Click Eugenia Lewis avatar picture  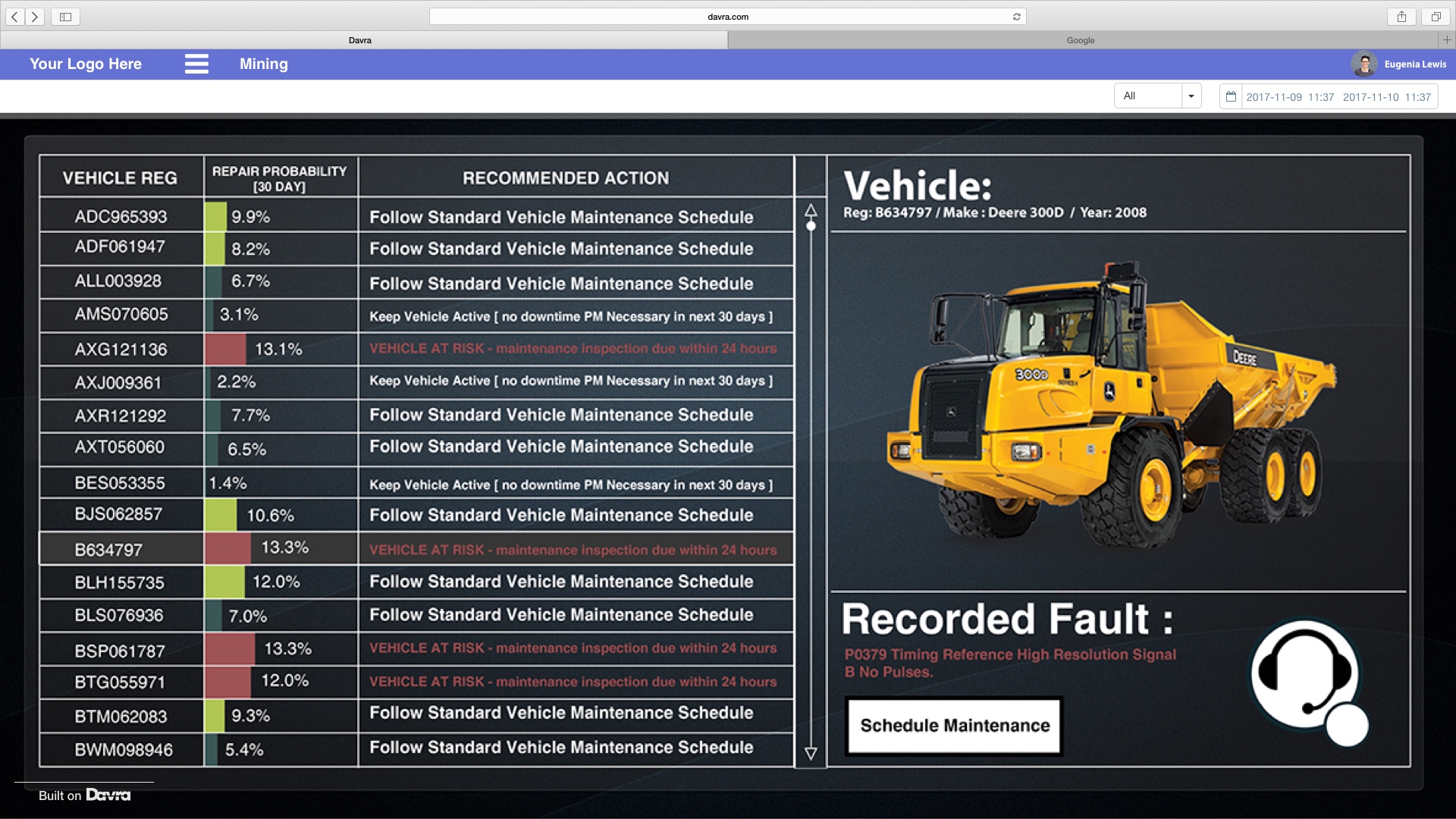(x=1364, y=64)
